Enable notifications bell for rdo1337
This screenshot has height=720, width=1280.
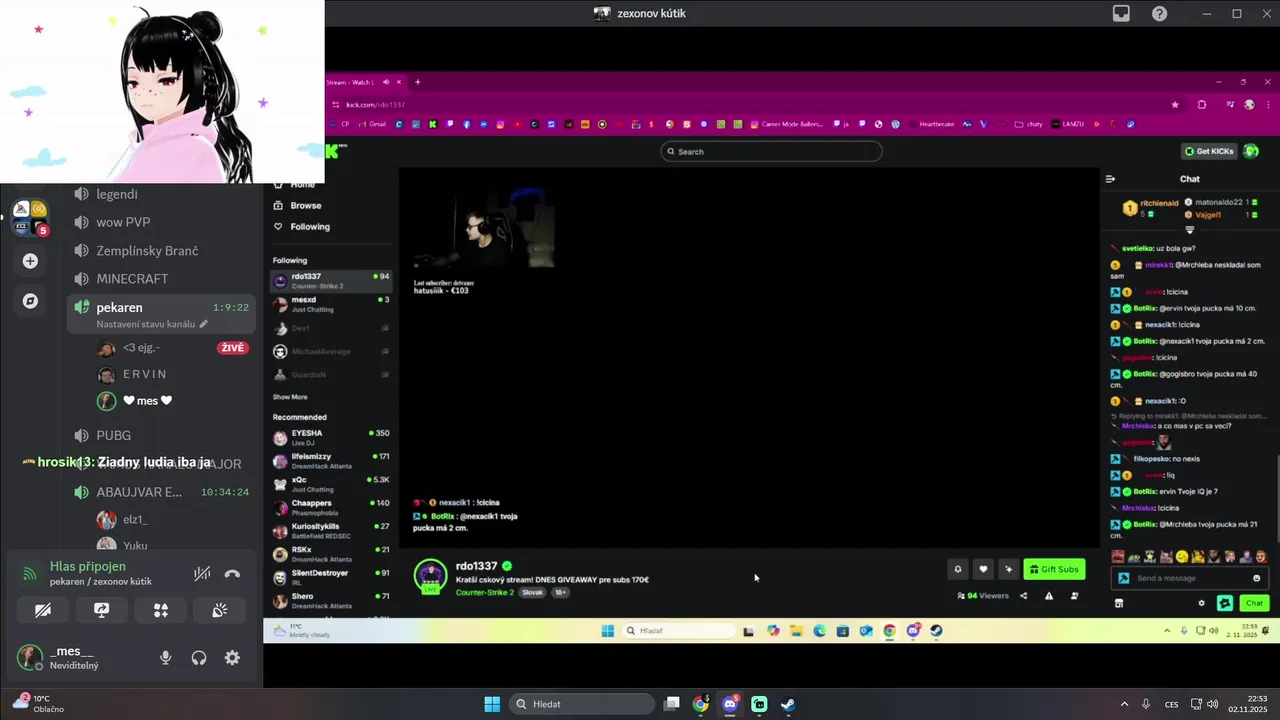957,569
